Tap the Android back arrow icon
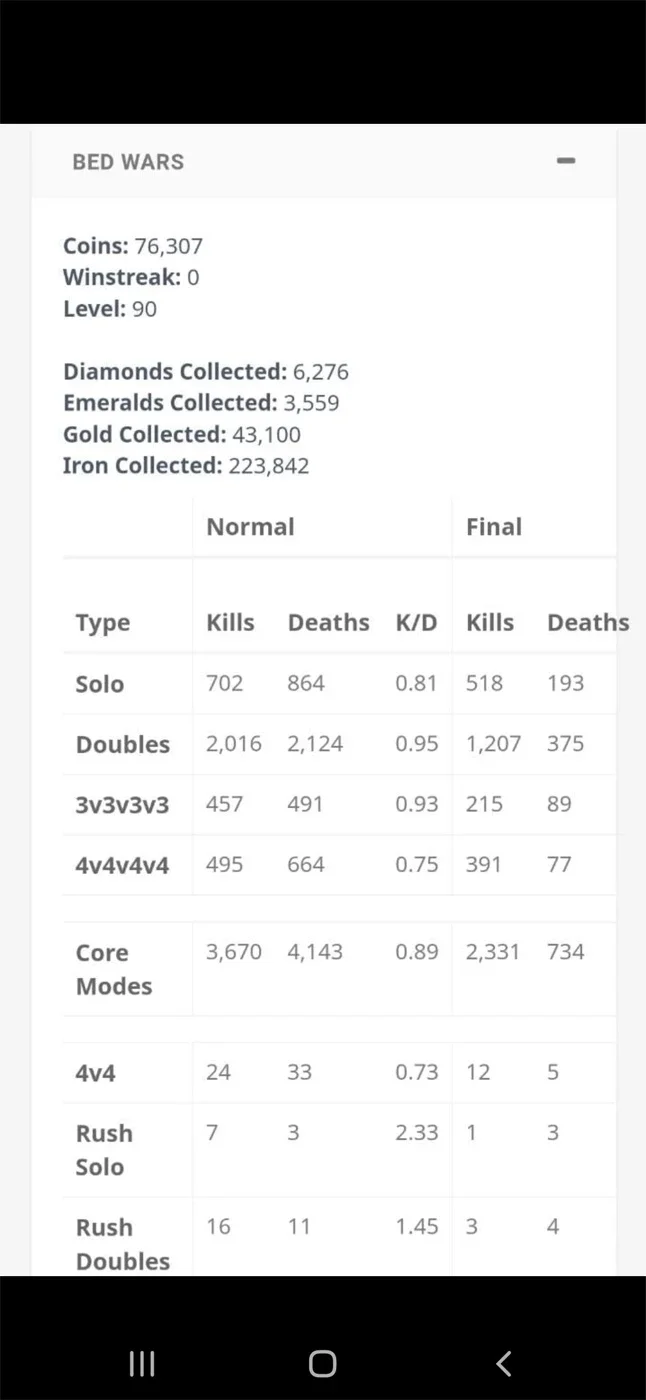Image resolution: width=646 pixels, height=1400 pixels. (504, 1363)
